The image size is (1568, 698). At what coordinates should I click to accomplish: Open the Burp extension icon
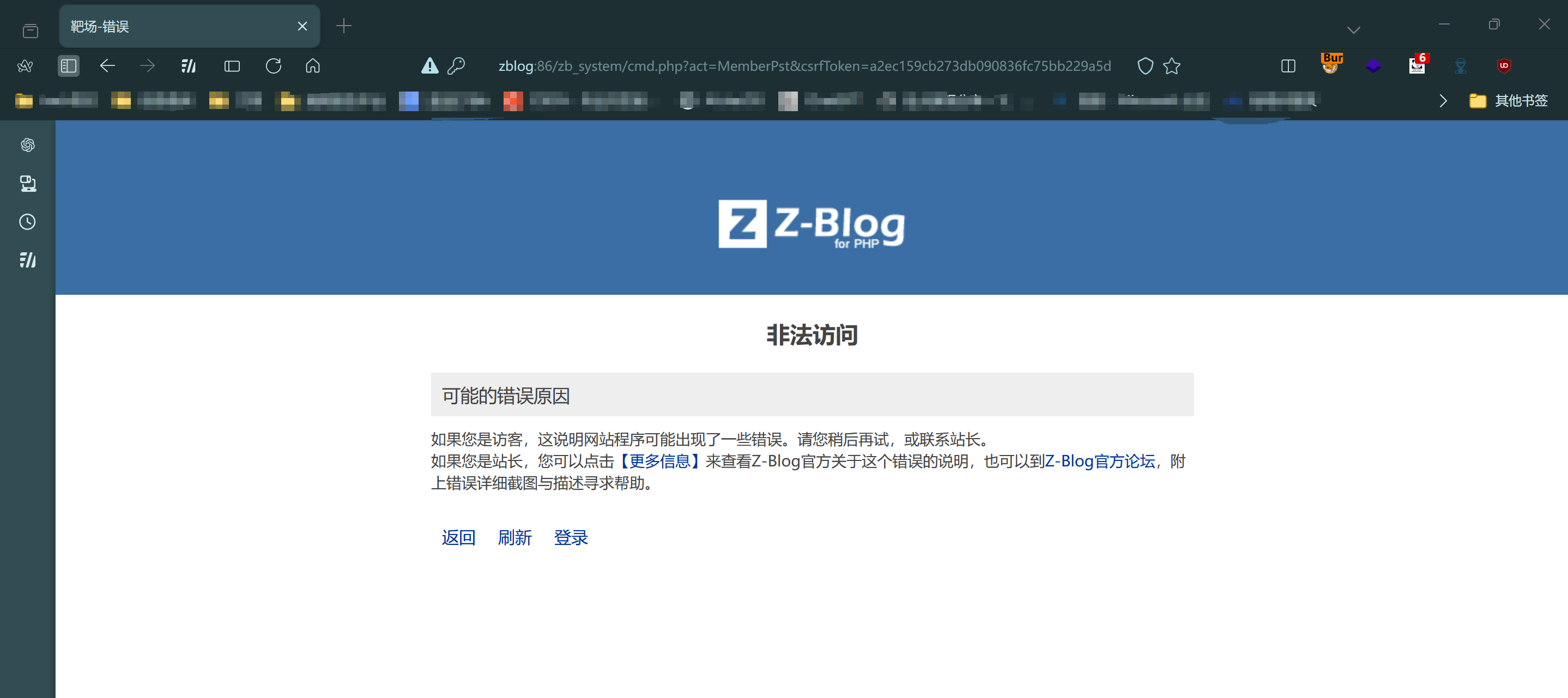click(1331, 64)
